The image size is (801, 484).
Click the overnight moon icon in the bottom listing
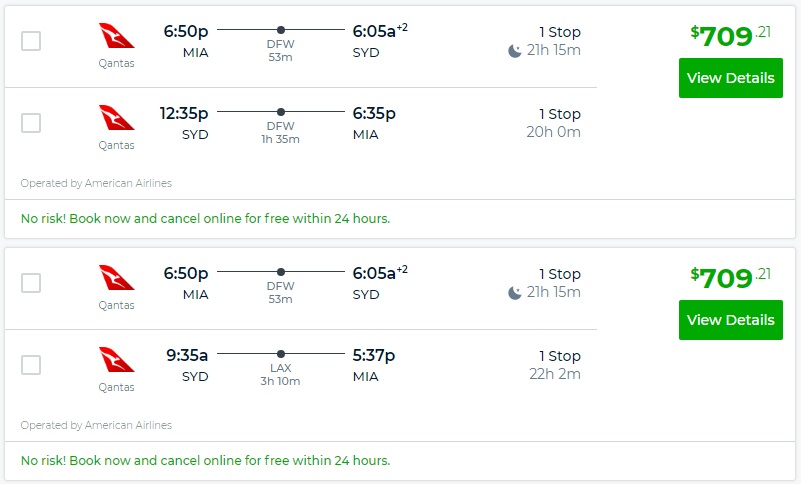515,293
